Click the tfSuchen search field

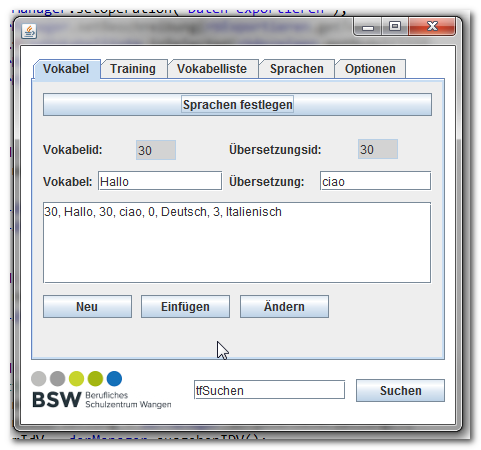pos(269,390)
